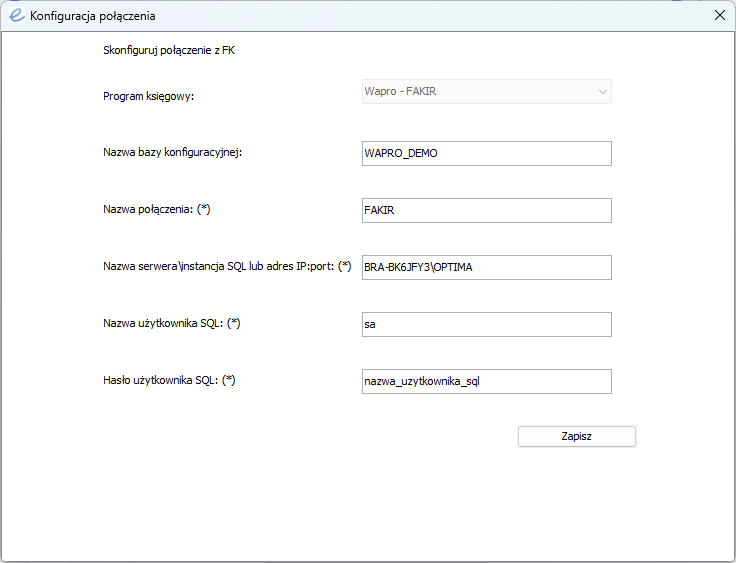This screenshot has width=736, height=563.
Task: Select the Nazwa połączenia field containing FAKIR
Action: pyautogui.click(x=487, y=210)
